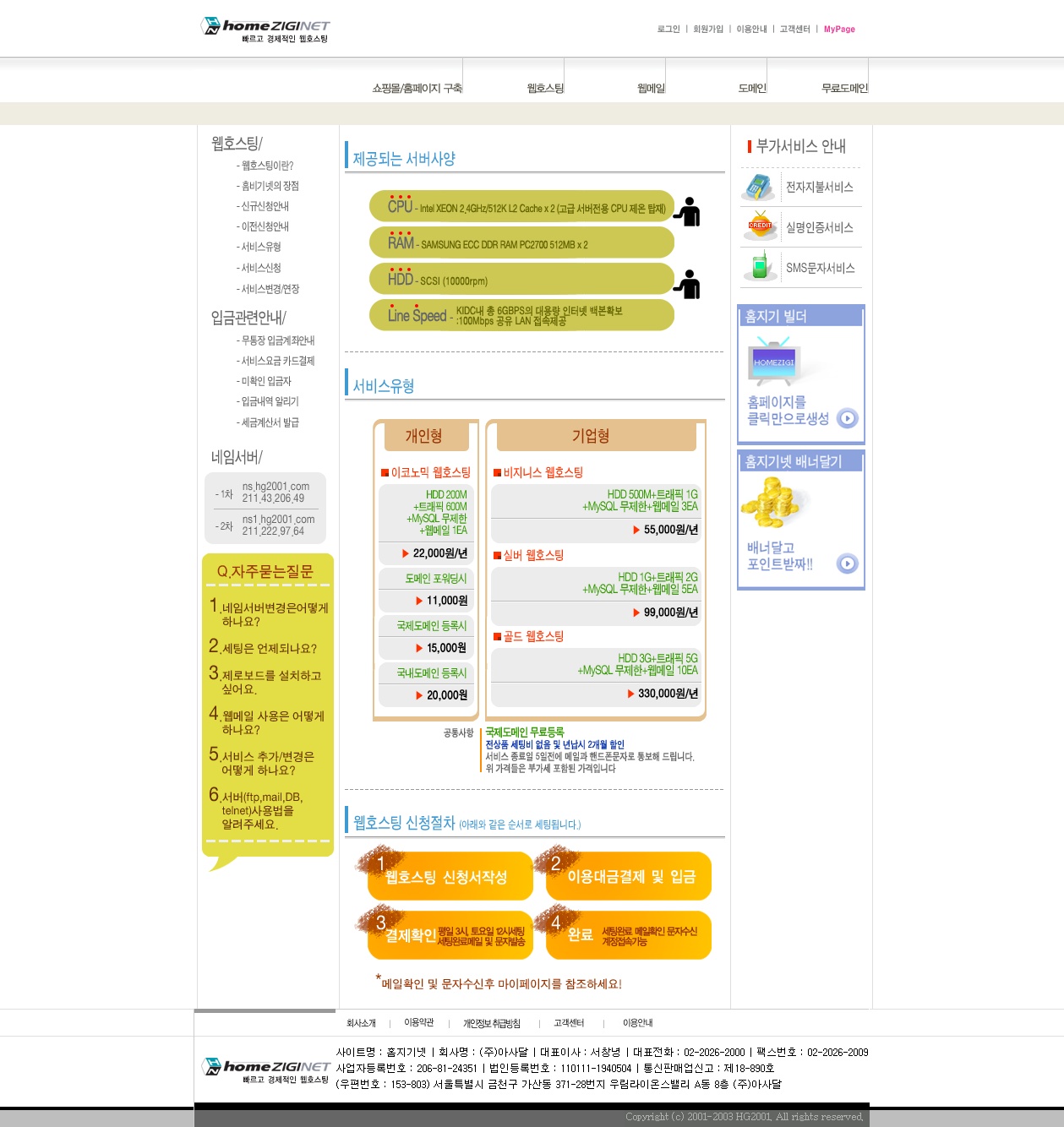1064x1127 pixels.
Task: Open FAQ question 세팅은 언제되나요?
Action: pos(269,649)
